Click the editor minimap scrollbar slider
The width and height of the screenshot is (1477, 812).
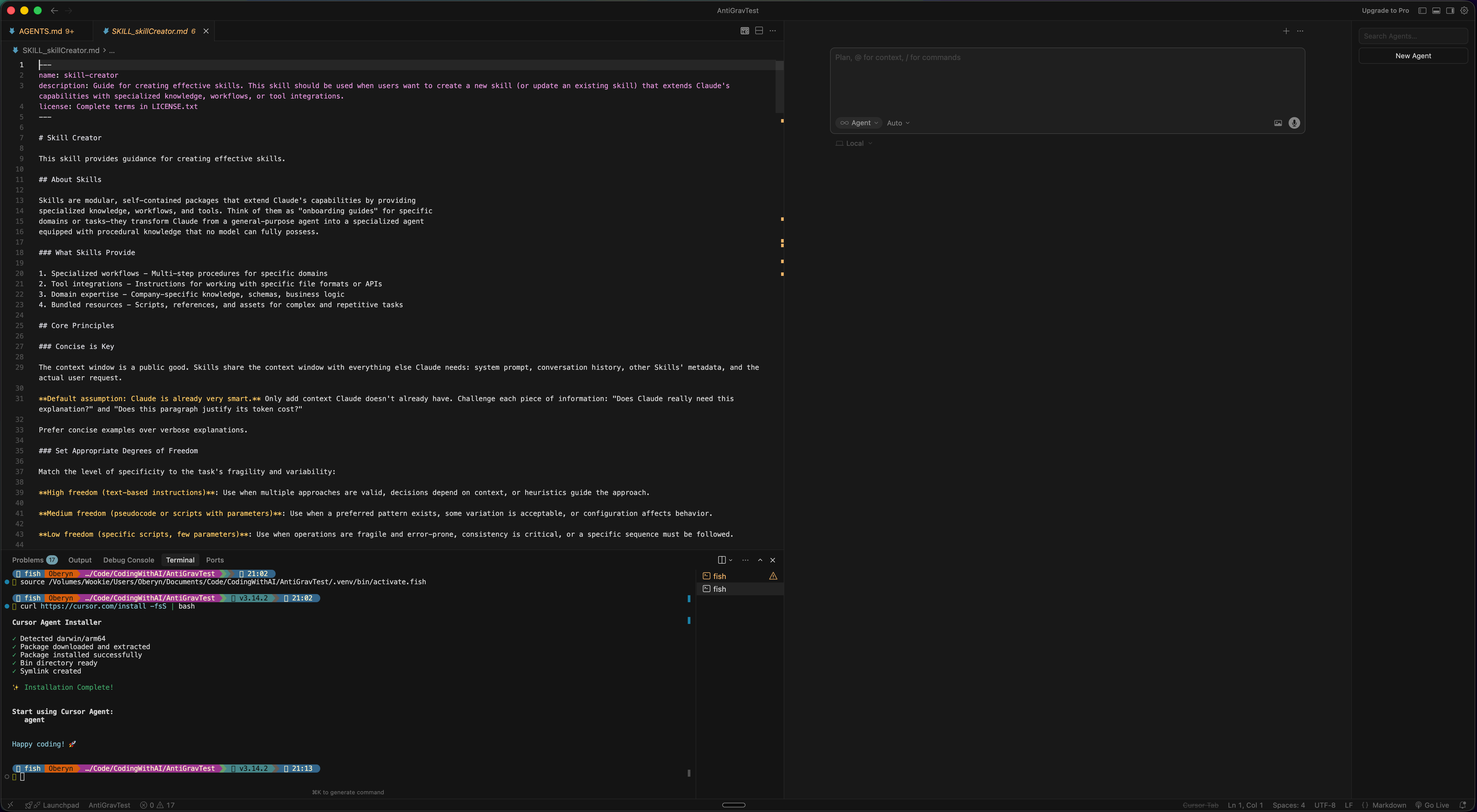(779, 86)
